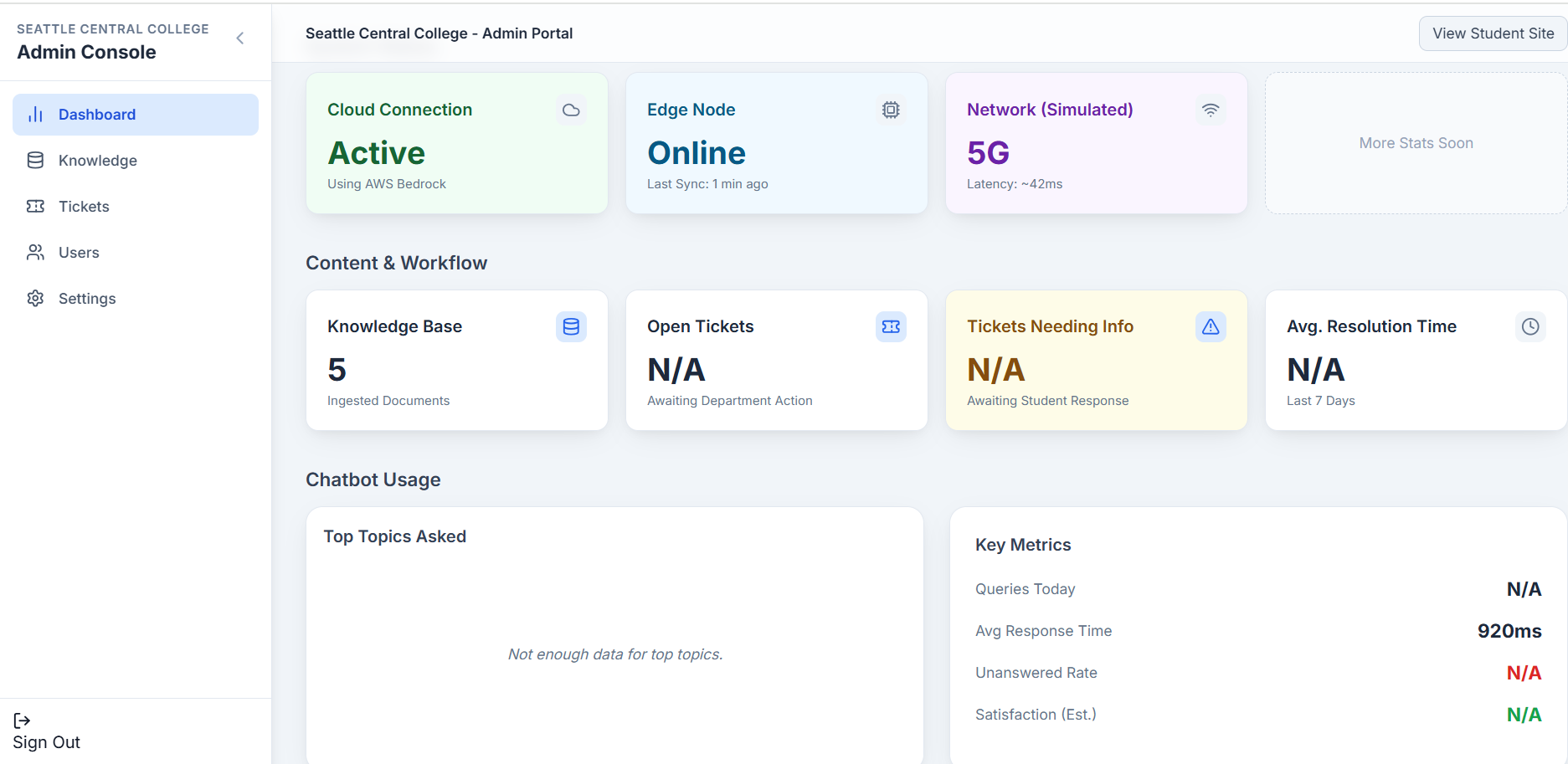Click the View Student Site button
Image resolution: width=1568 pixels, height=764 pixels.
click(x=1493, y=33)
